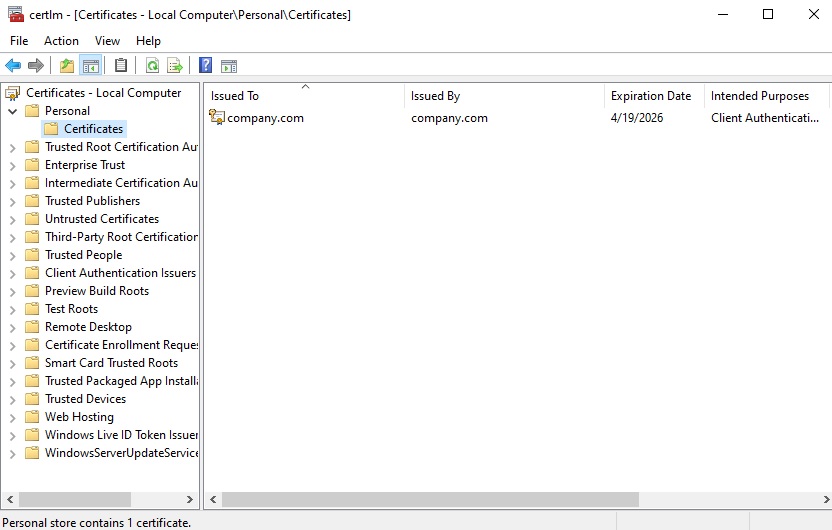The width and height of the screenshot is (832, 530).
Task: Click the Up One Level folder icon
Action: tap(67, 66)
